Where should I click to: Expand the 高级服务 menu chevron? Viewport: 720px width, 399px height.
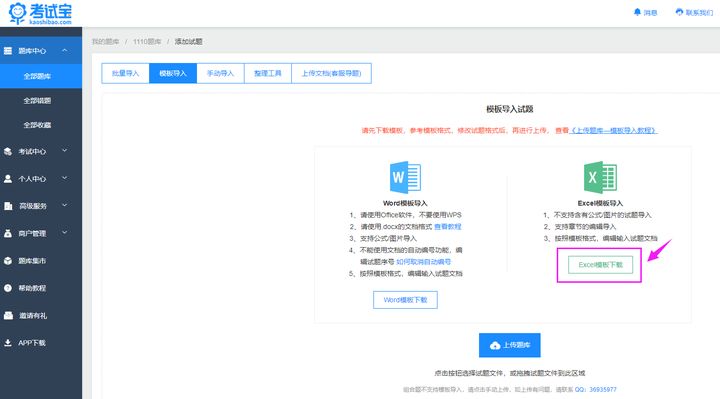[65, 205]
